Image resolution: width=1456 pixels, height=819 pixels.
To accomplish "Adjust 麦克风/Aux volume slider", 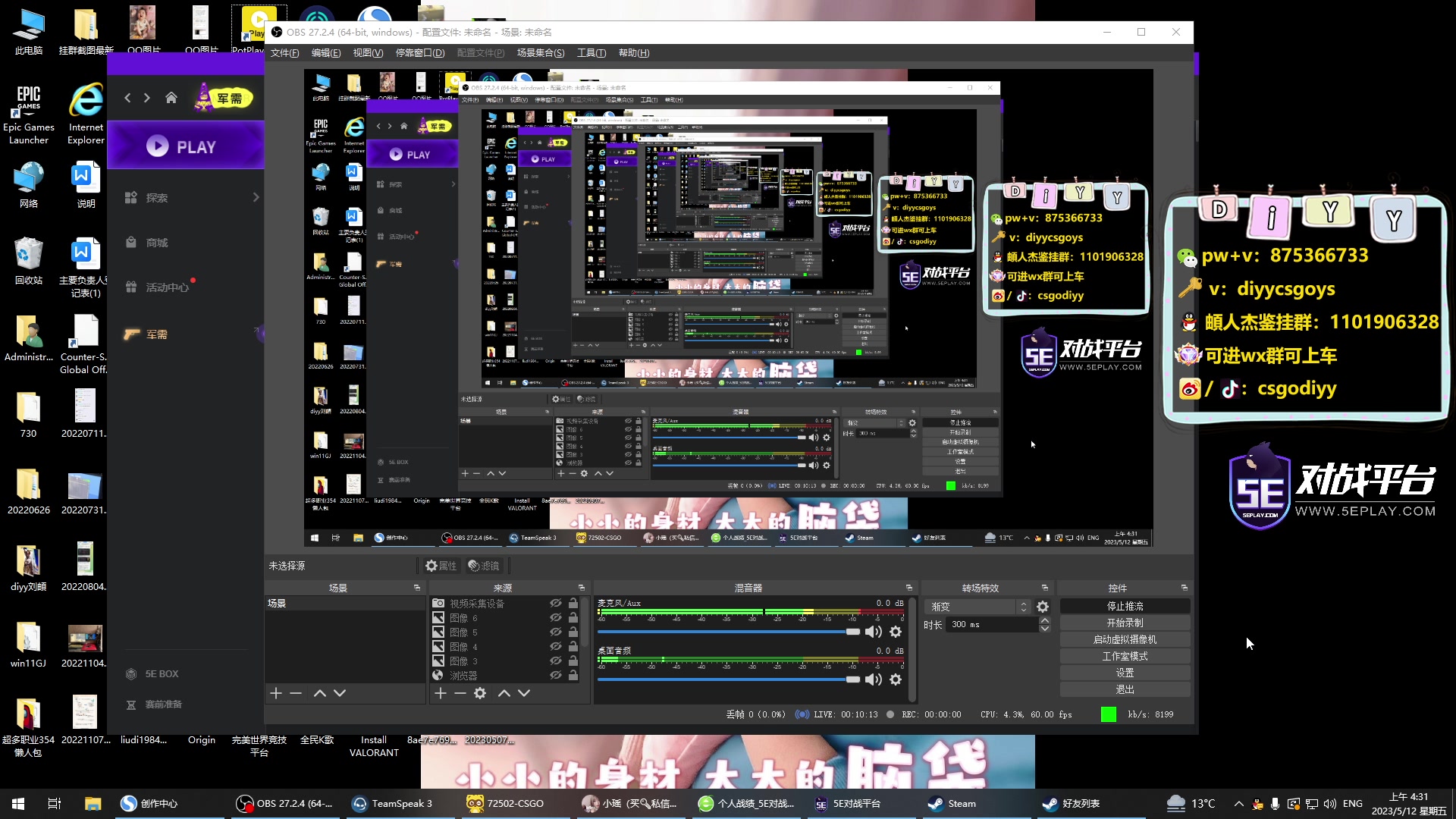I will [x=730, y=632].
